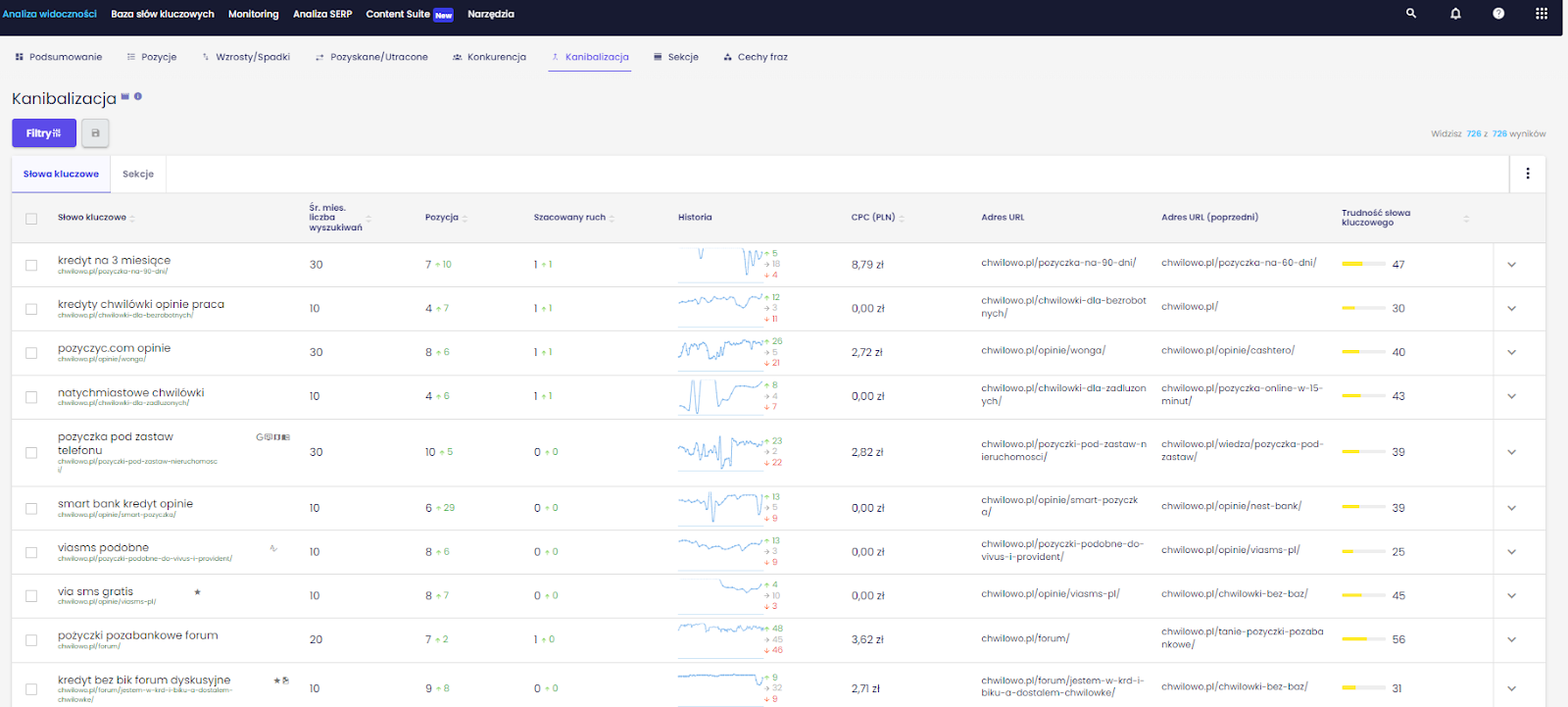
Task: Open URL chwilowo.pl/pozyczka-na-90-dni/
Action: tap(1058, 263)
